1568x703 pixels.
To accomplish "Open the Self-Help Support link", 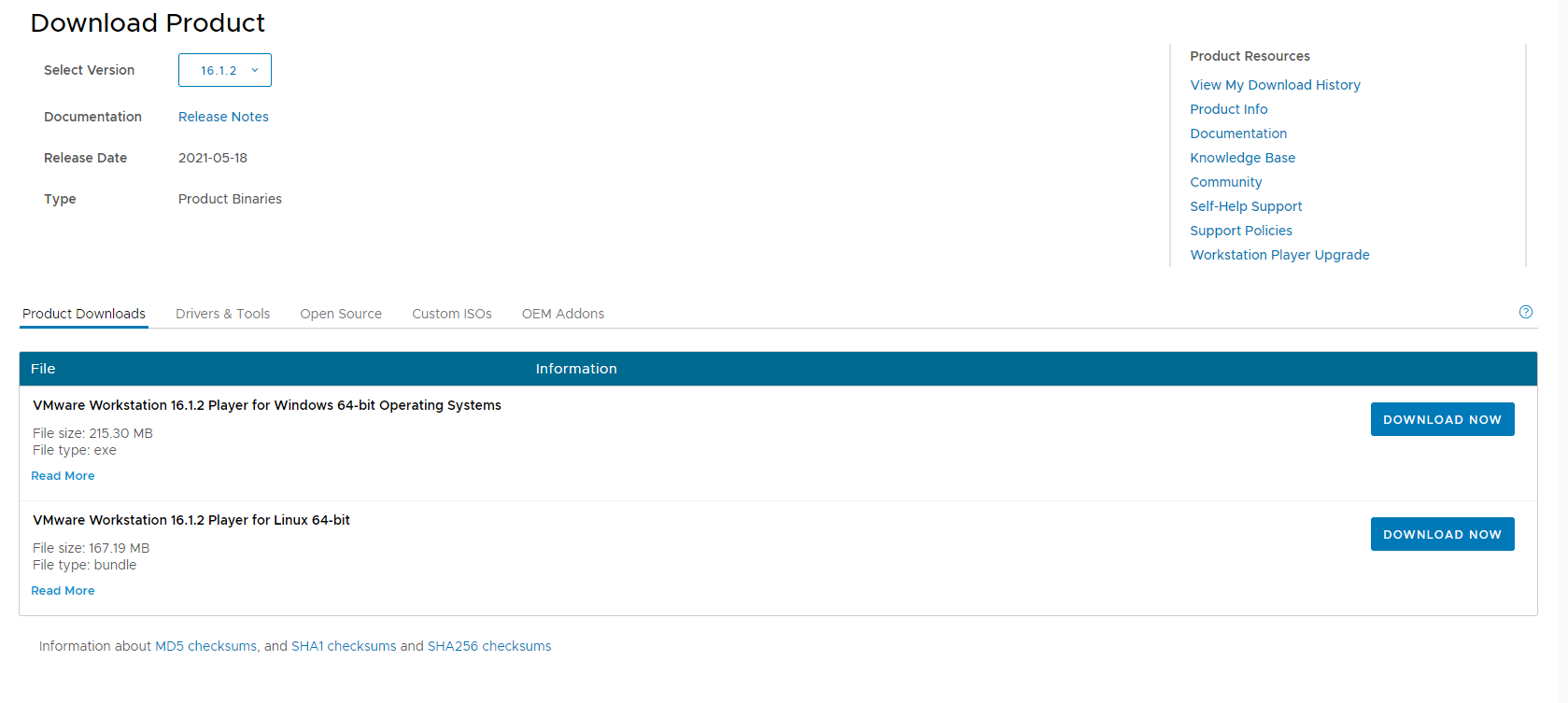I will 1246,206.
